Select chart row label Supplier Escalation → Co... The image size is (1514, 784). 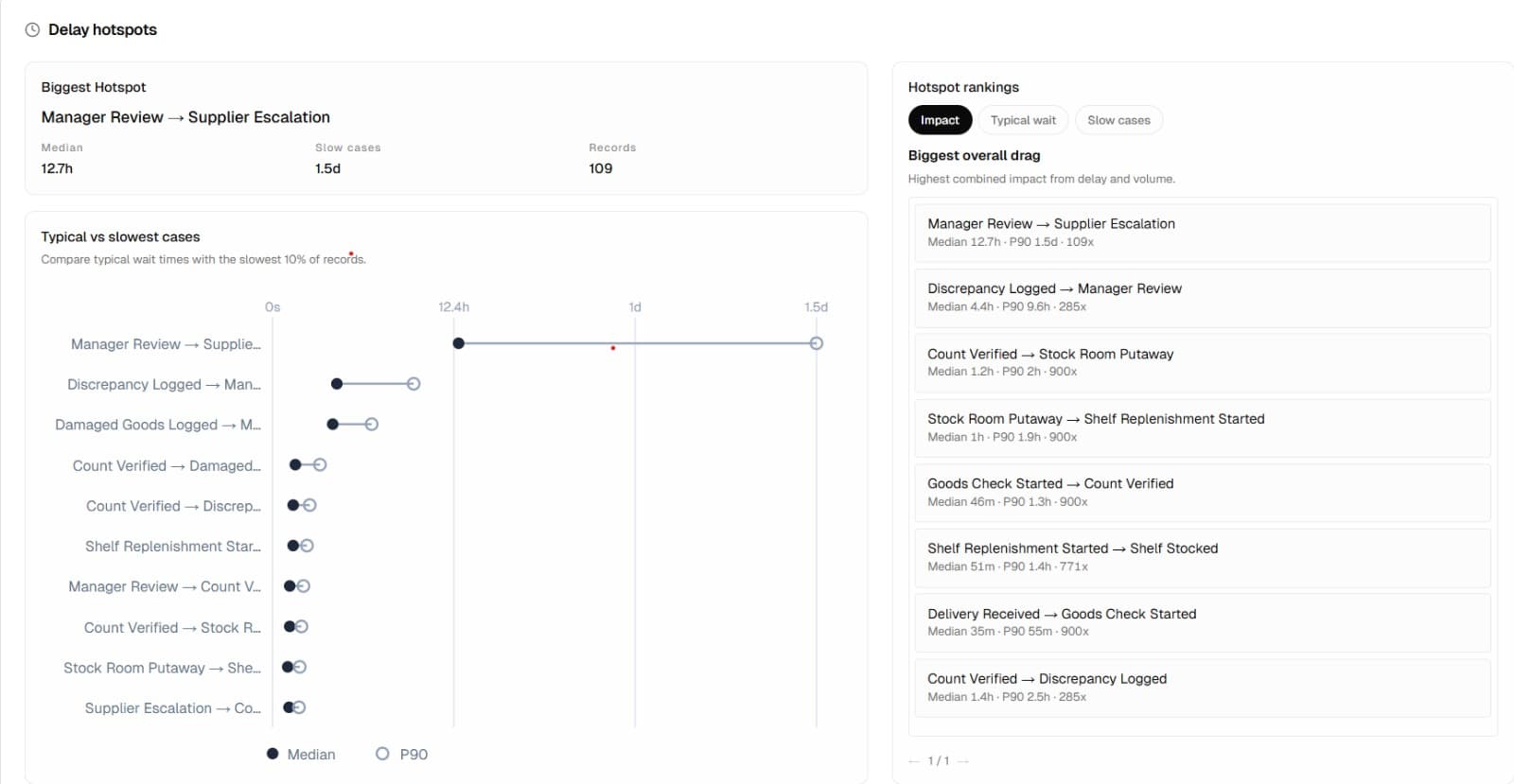173,708
